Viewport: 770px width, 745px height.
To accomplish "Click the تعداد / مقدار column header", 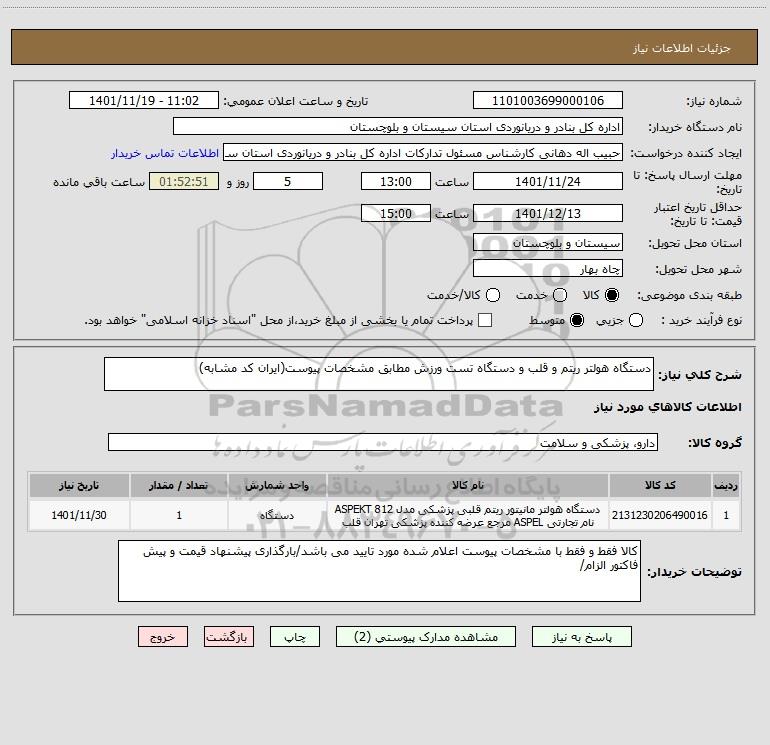I will pyautogui.click(x=179, y=485).
